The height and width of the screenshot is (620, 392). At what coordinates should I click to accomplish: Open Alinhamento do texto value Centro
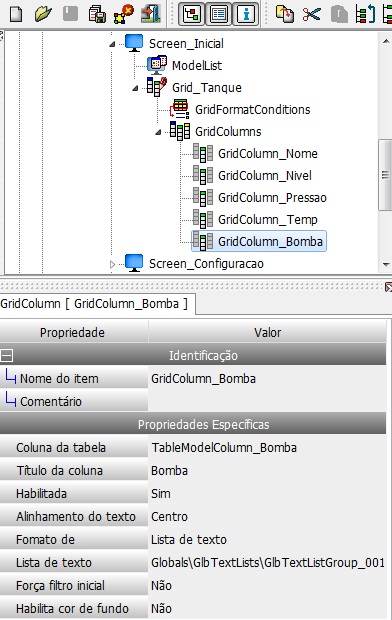267,516
